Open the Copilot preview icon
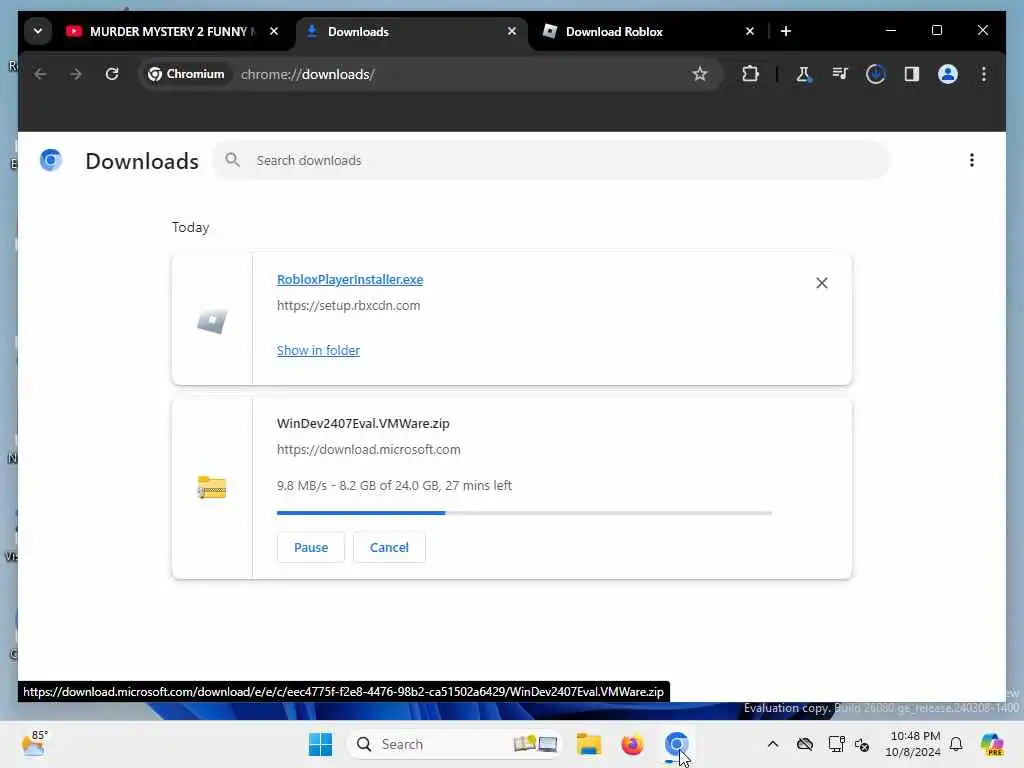This screenshot has height=768, width=1024. (992, 744)
